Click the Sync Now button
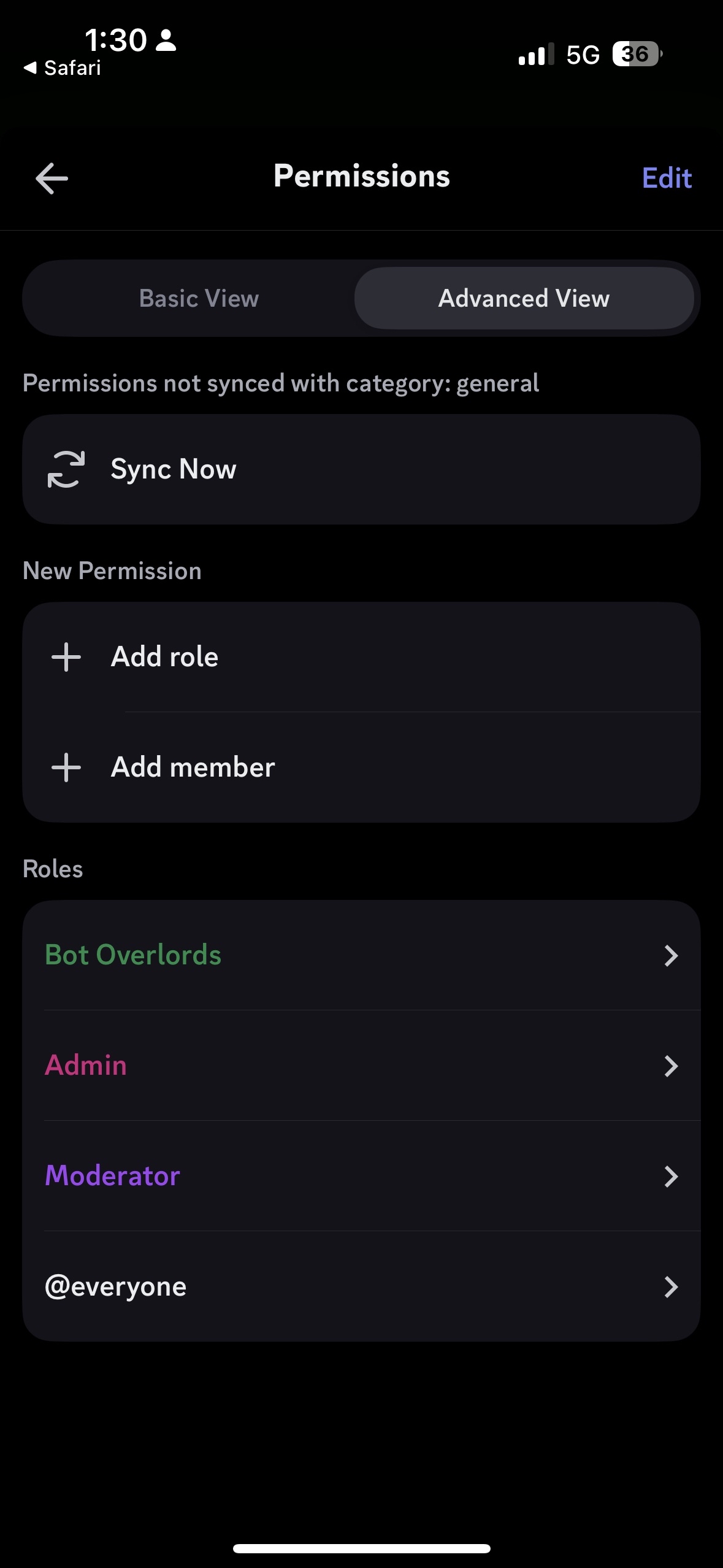 coord(362,469)
